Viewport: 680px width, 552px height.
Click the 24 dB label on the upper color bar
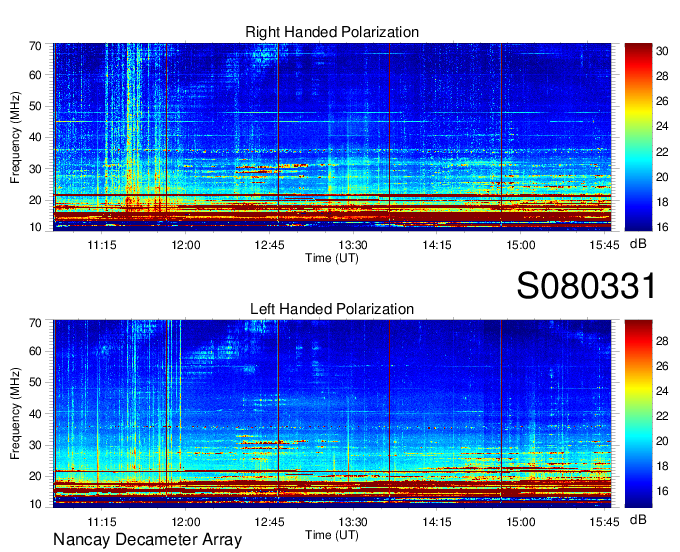coord(662,126)
